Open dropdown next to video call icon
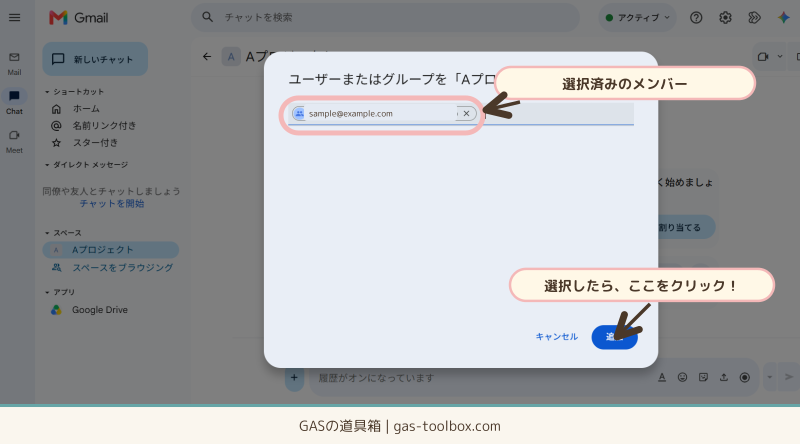Viewport: 800px width, 444px height. pos(780,57)
